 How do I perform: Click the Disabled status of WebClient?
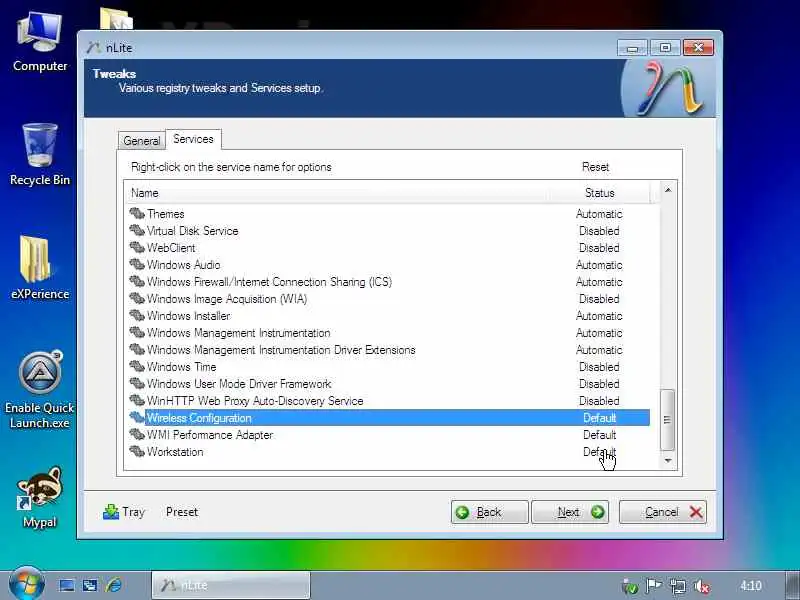pyautogui.click(x=599, y=247)
